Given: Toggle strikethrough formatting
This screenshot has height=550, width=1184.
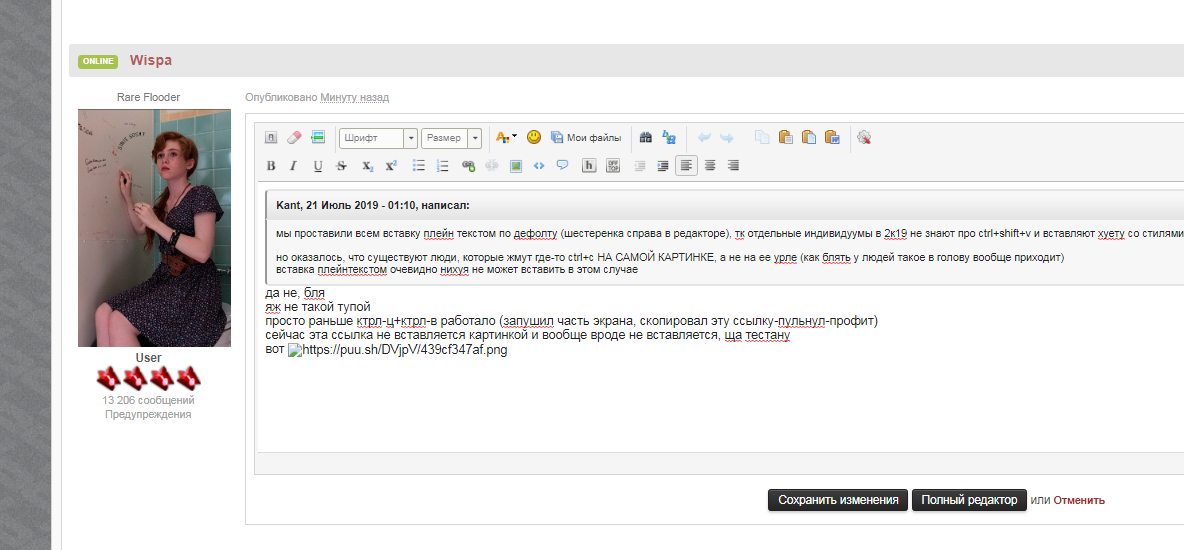Looking at the screenshot, I should [341, 165].
